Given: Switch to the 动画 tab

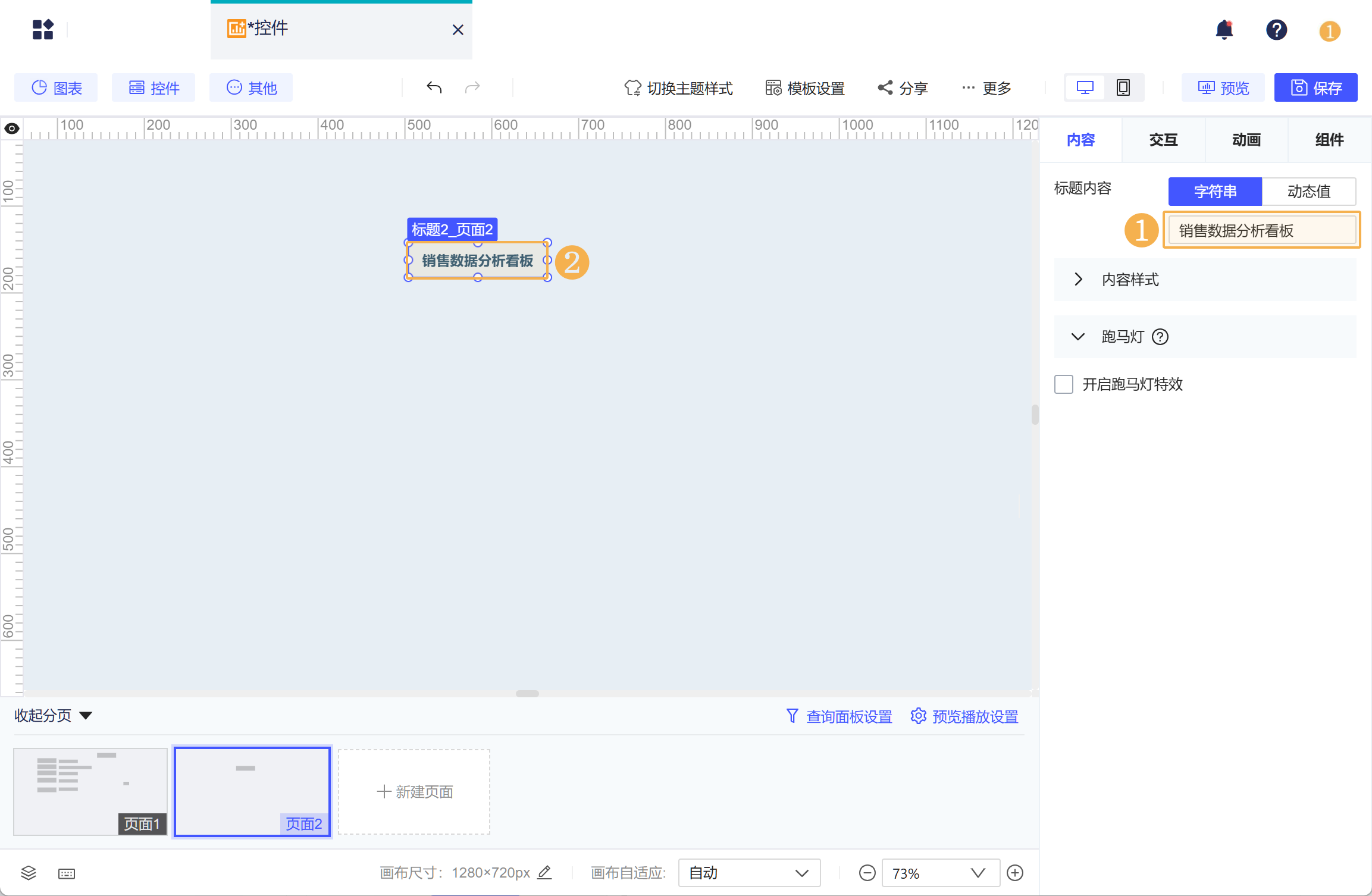Looking at the screenshot, I should click(x=1246, y=140).
